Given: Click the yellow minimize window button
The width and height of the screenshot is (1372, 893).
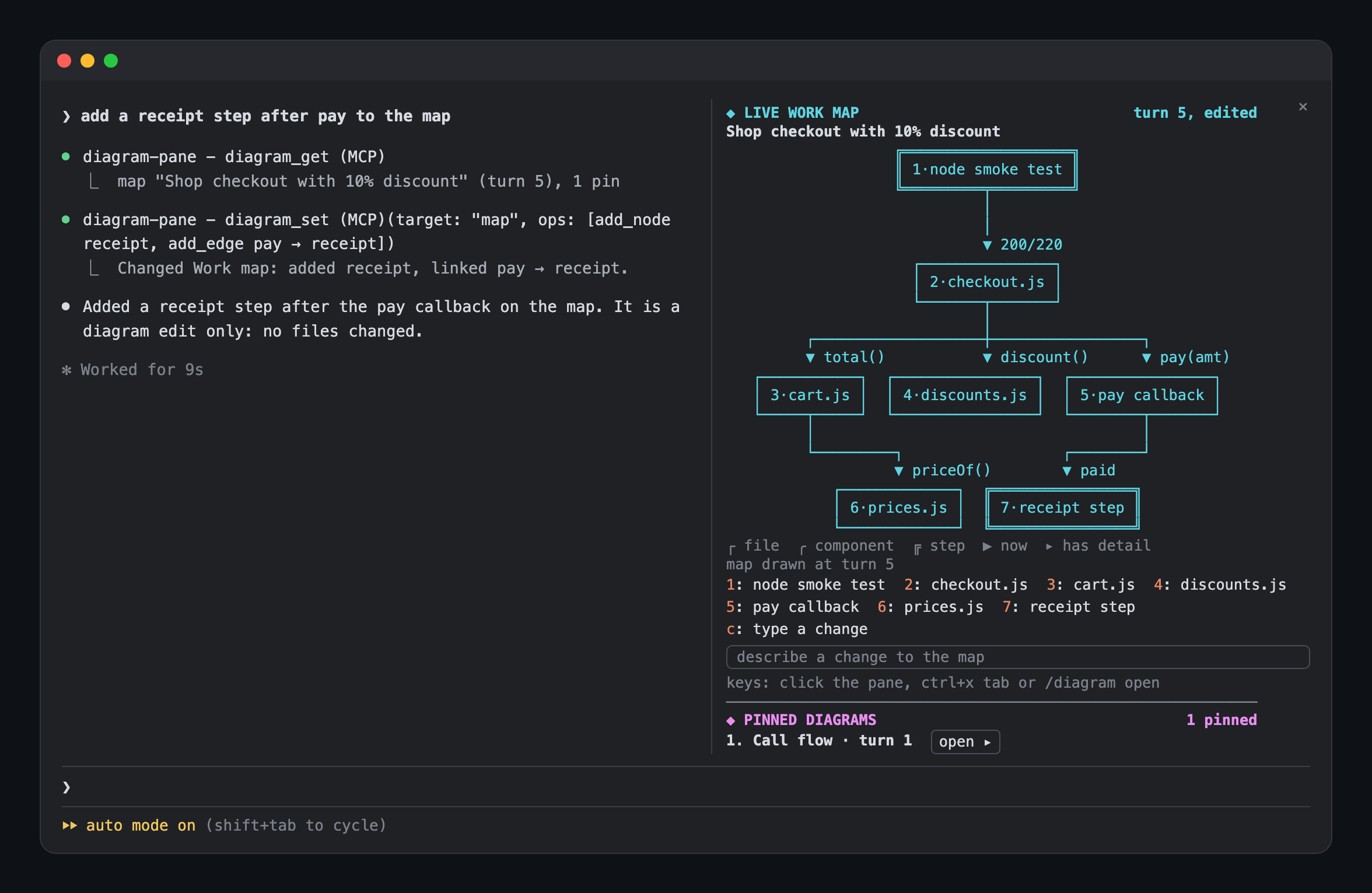Looking at the screenshot, I should pyautogui.click(x=87, y=61).
